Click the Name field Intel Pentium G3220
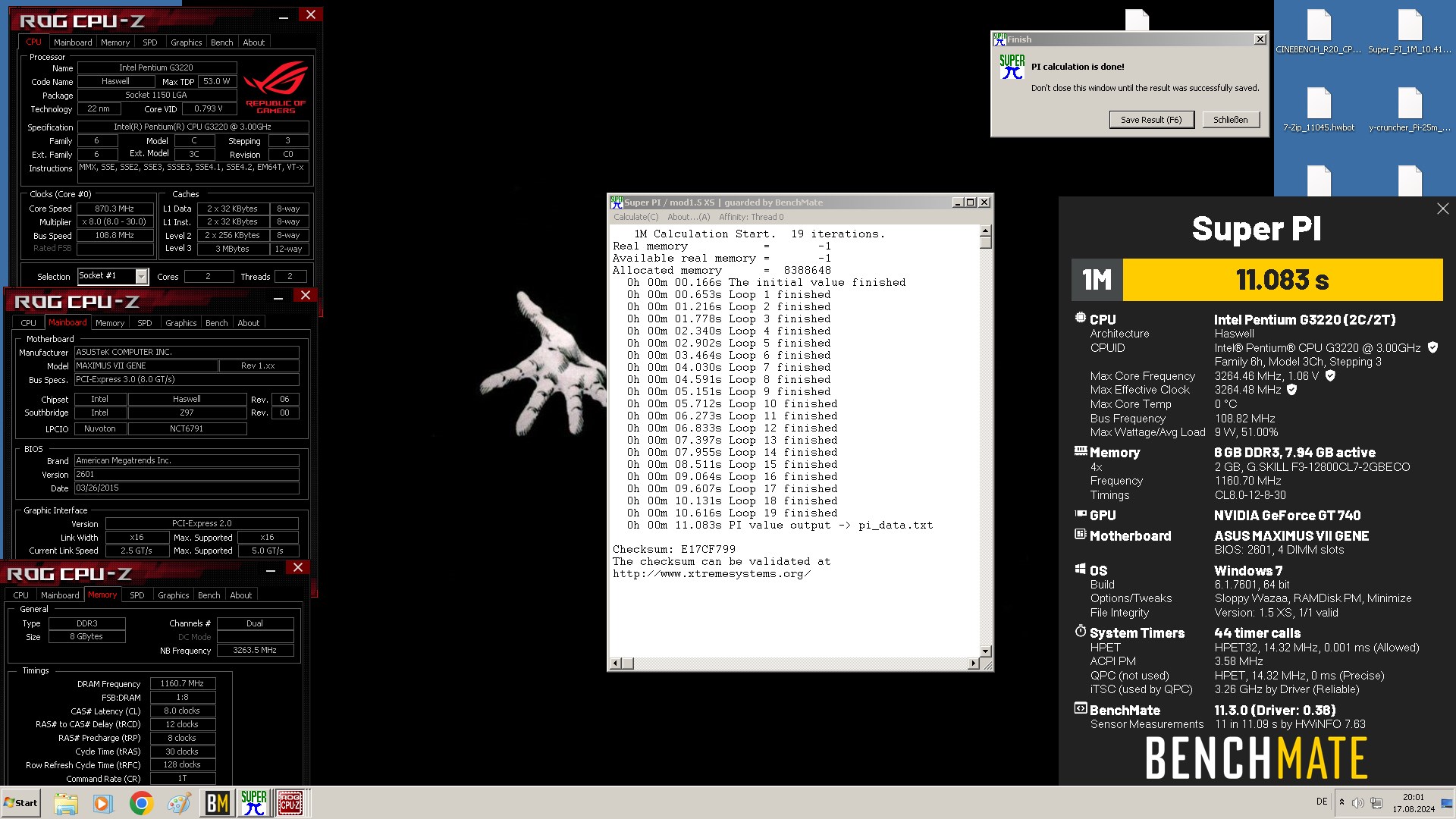Image resolution: width=1456 pixels, height=819 pixels. click(x=156, y=67)
